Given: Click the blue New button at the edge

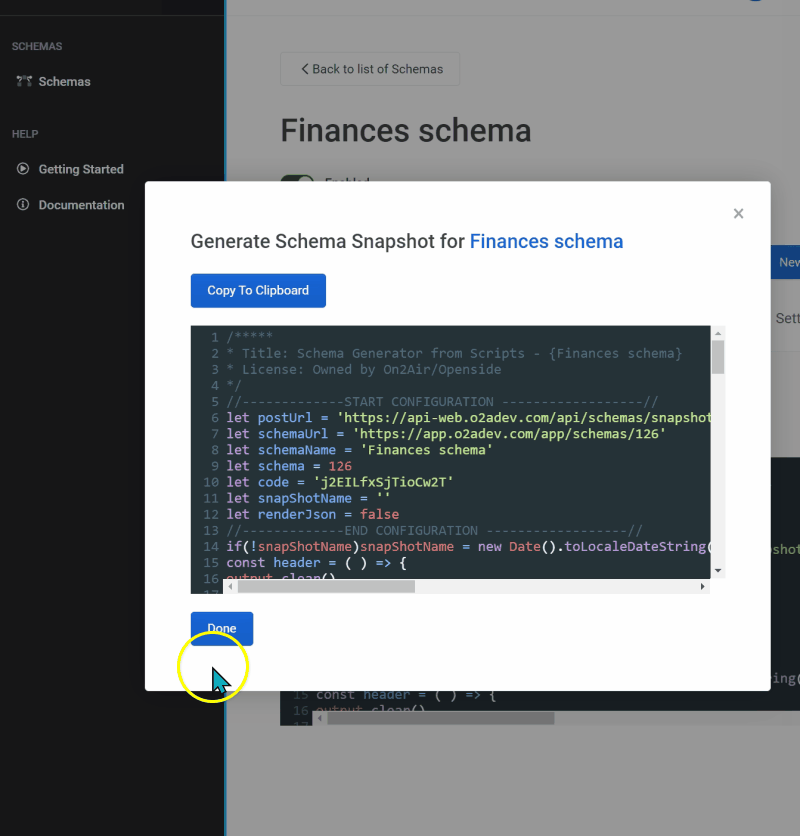Looking at the screenshot, I should click(789, 261).
